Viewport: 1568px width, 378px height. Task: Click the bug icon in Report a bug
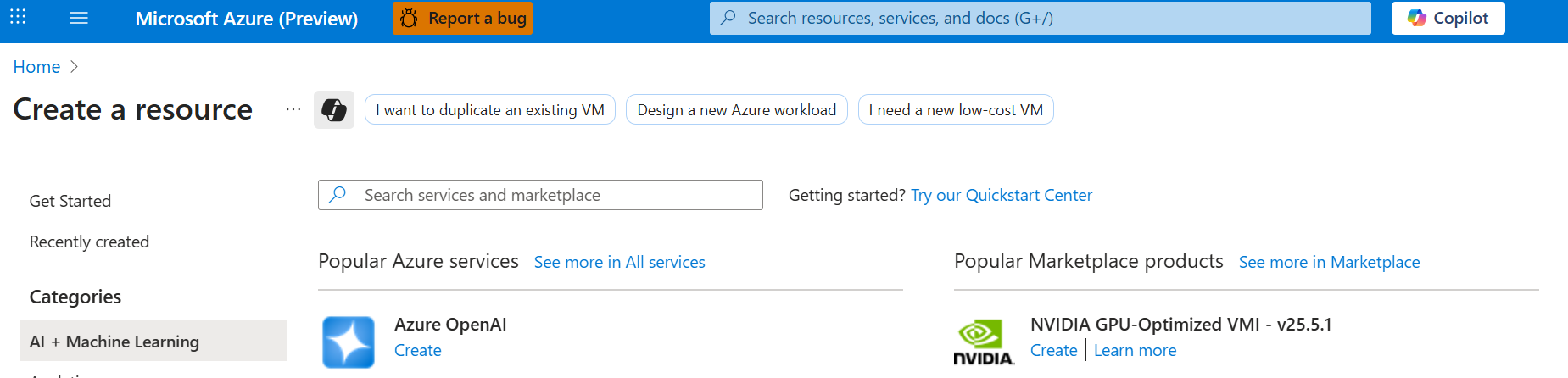[x=409, y=19]
